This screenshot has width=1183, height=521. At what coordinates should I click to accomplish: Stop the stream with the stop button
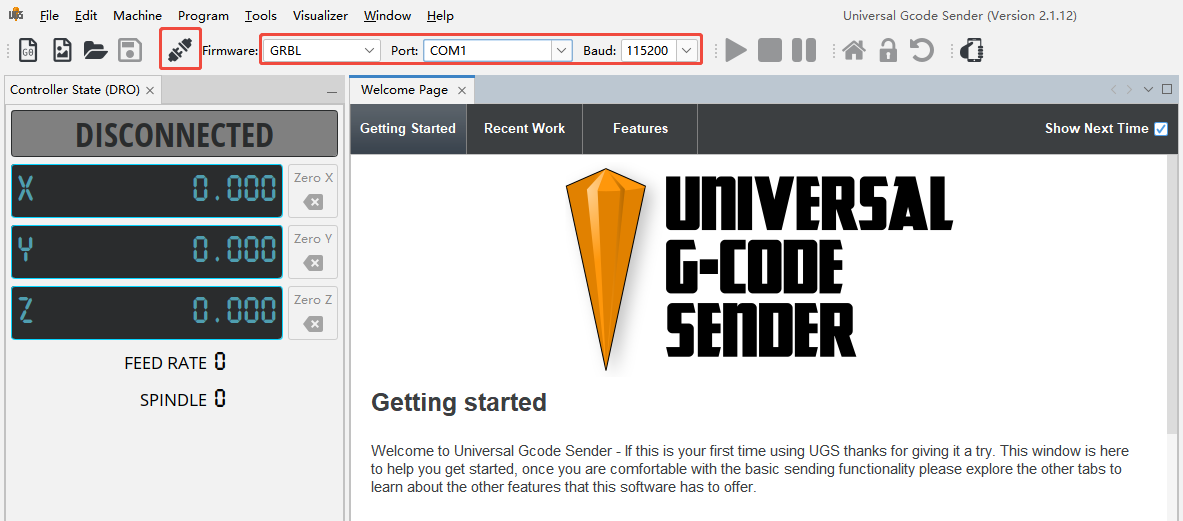click(770, 51)
